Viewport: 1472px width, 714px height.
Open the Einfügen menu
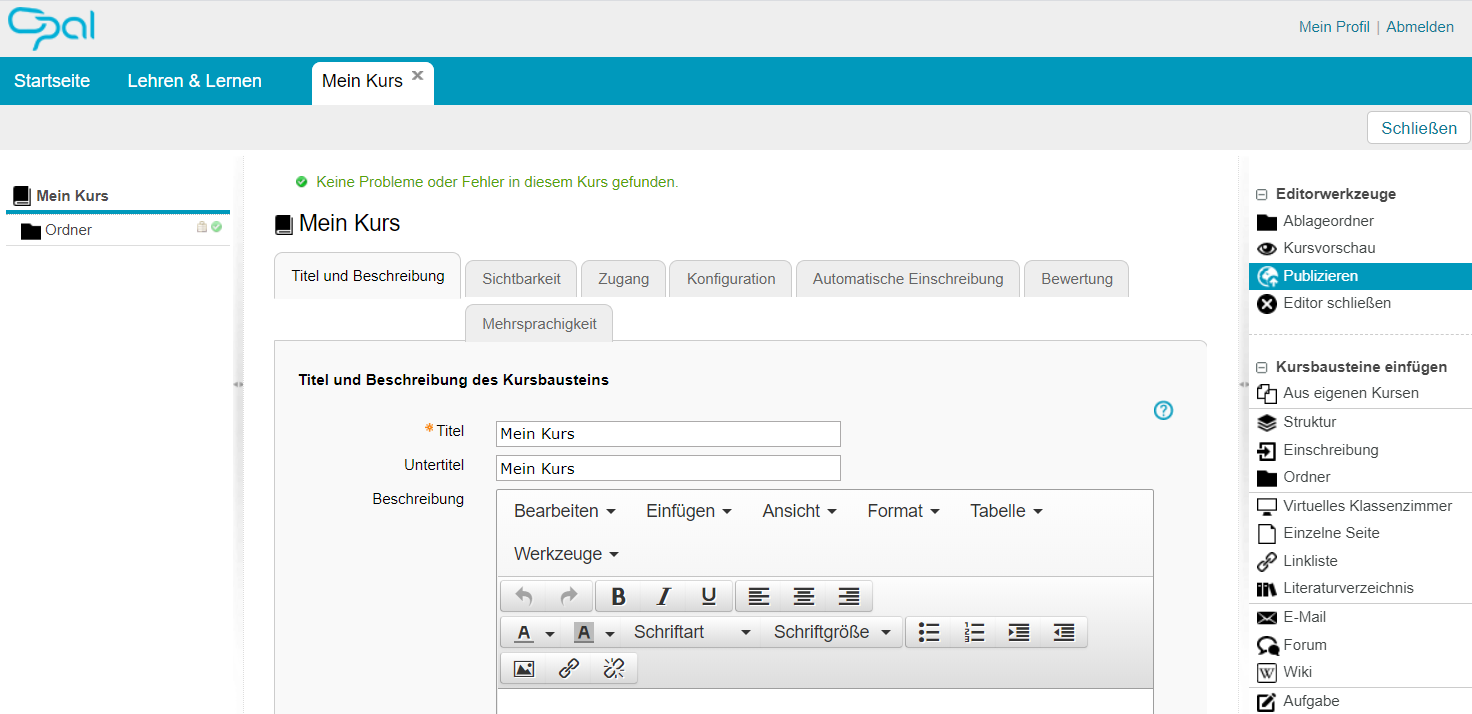click(688, 511)
